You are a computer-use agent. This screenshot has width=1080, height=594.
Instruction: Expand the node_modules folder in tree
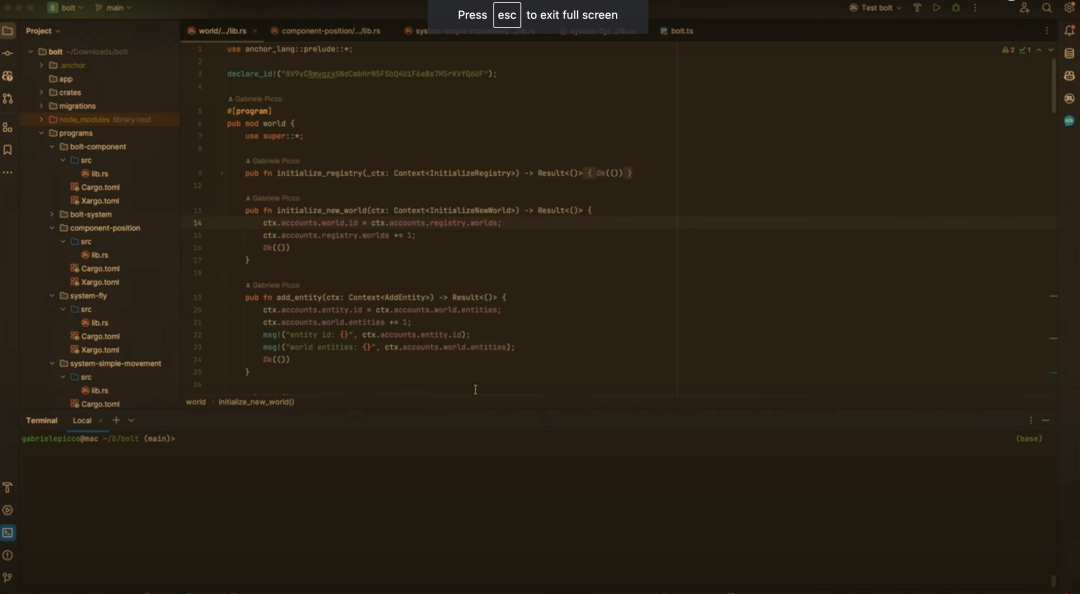coord(41,119)
